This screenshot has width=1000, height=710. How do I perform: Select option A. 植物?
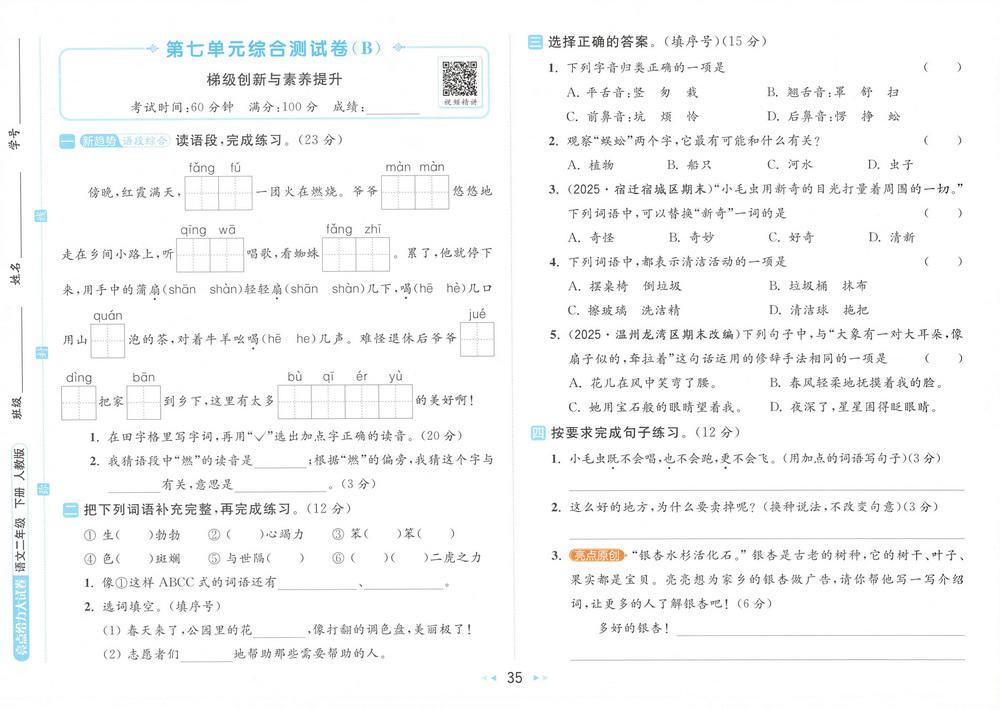click(591, 165)
